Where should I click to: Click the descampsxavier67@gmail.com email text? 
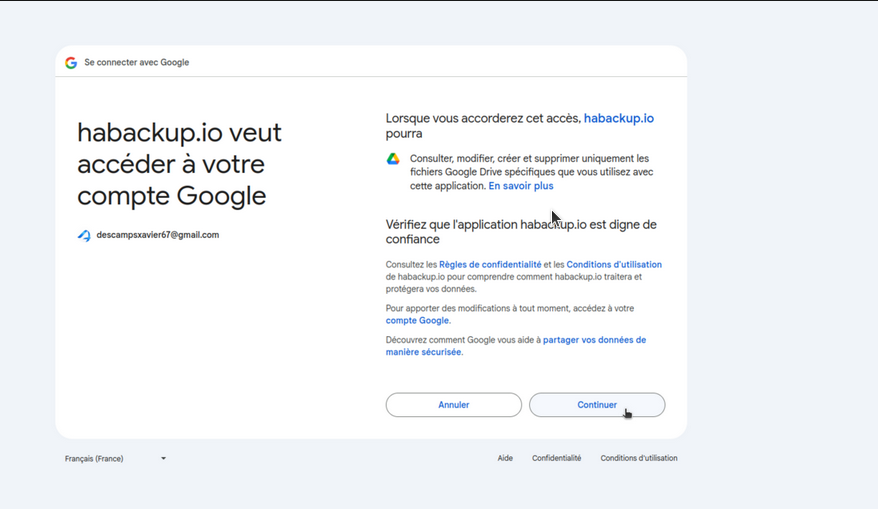(157, 235)
